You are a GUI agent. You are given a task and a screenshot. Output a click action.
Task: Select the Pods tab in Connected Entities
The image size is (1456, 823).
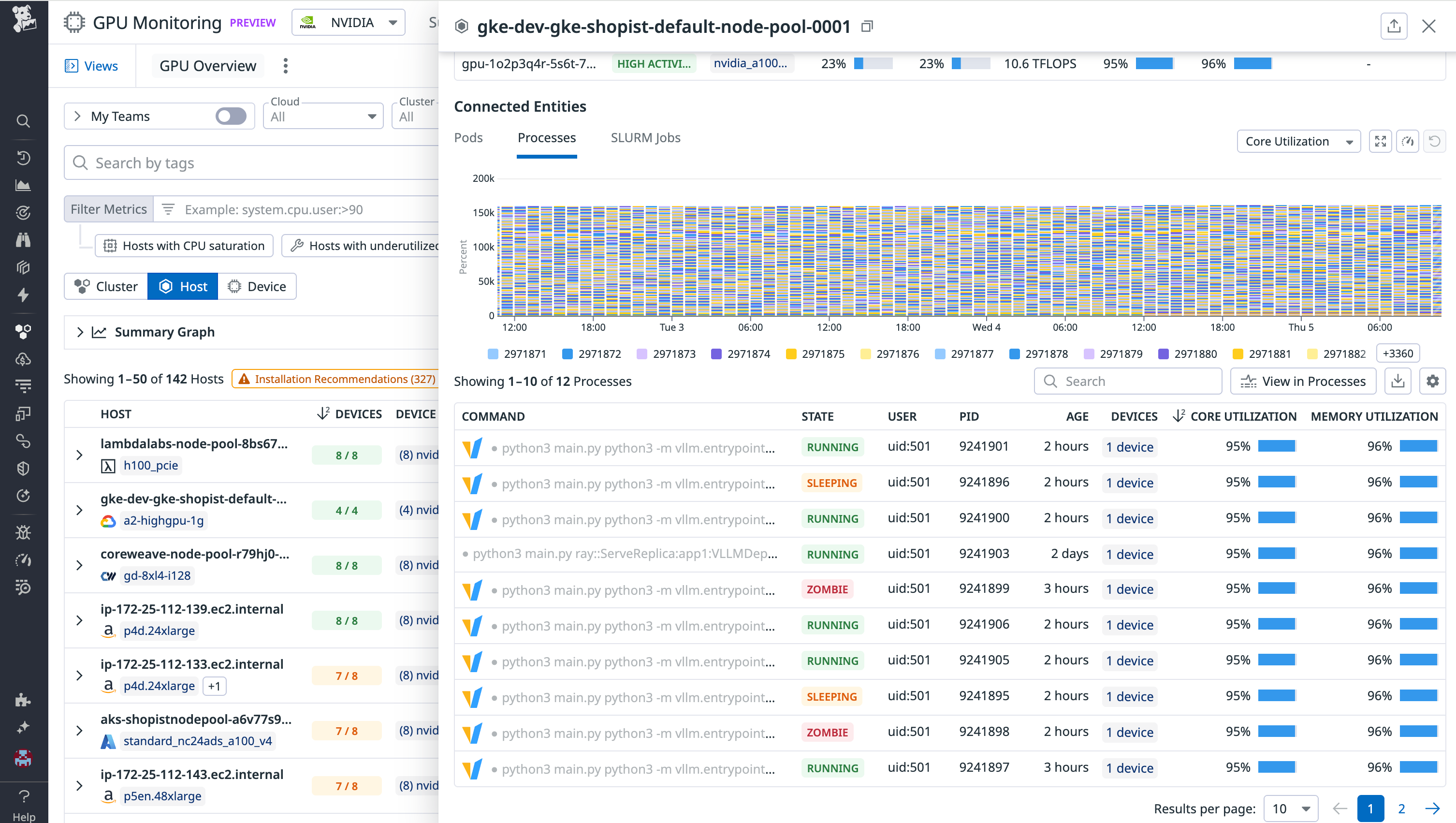click(x=468, y=137)
